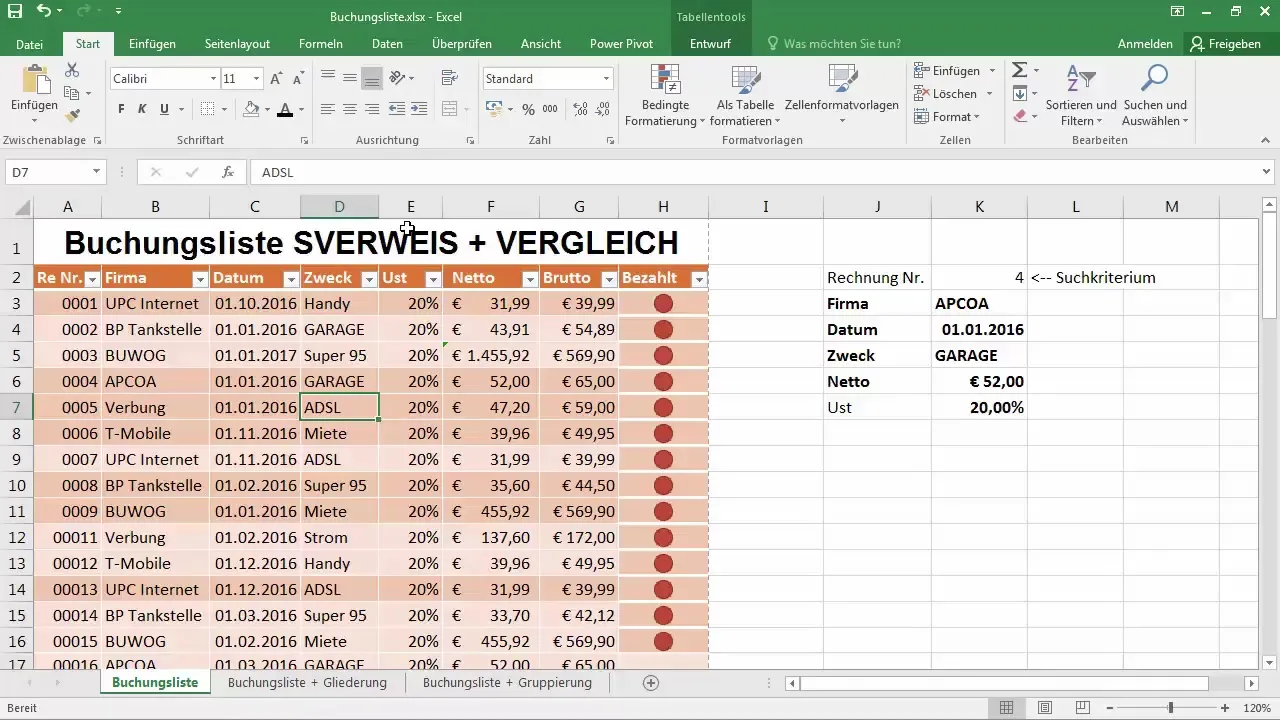Save the workbook with the disk icon
The image size is (1280, 720).
(x=14, y=12)
